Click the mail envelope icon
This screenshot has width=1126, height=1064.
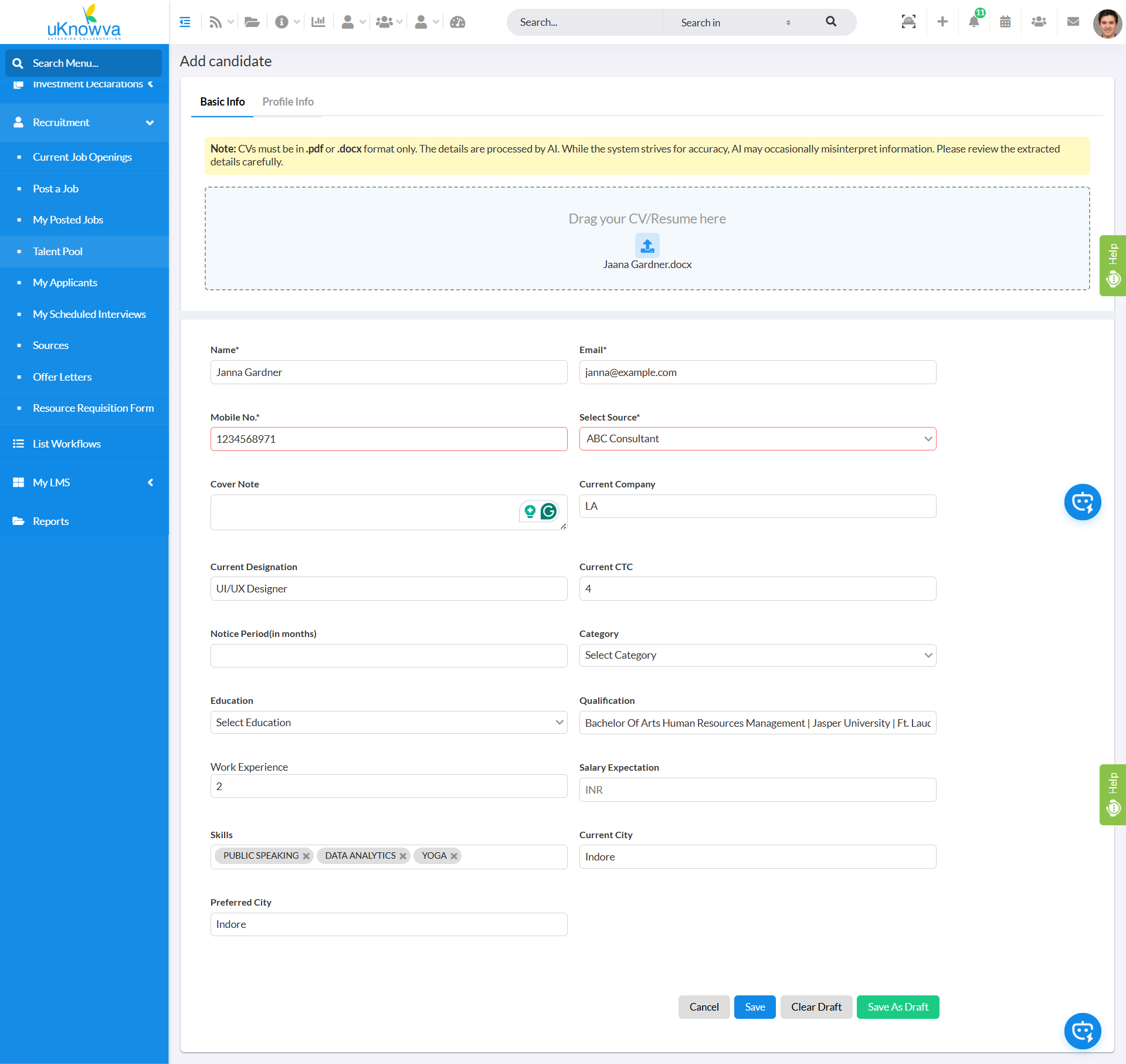1073,22
